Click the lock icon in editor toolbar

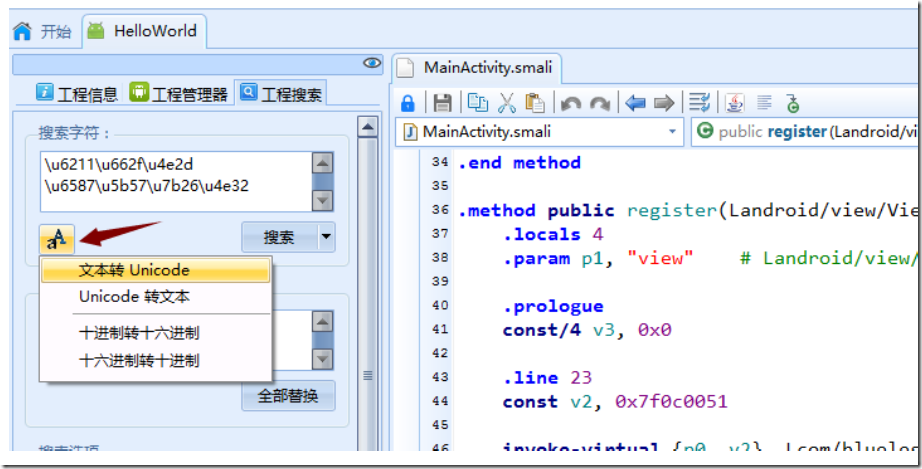click(407, 103)
